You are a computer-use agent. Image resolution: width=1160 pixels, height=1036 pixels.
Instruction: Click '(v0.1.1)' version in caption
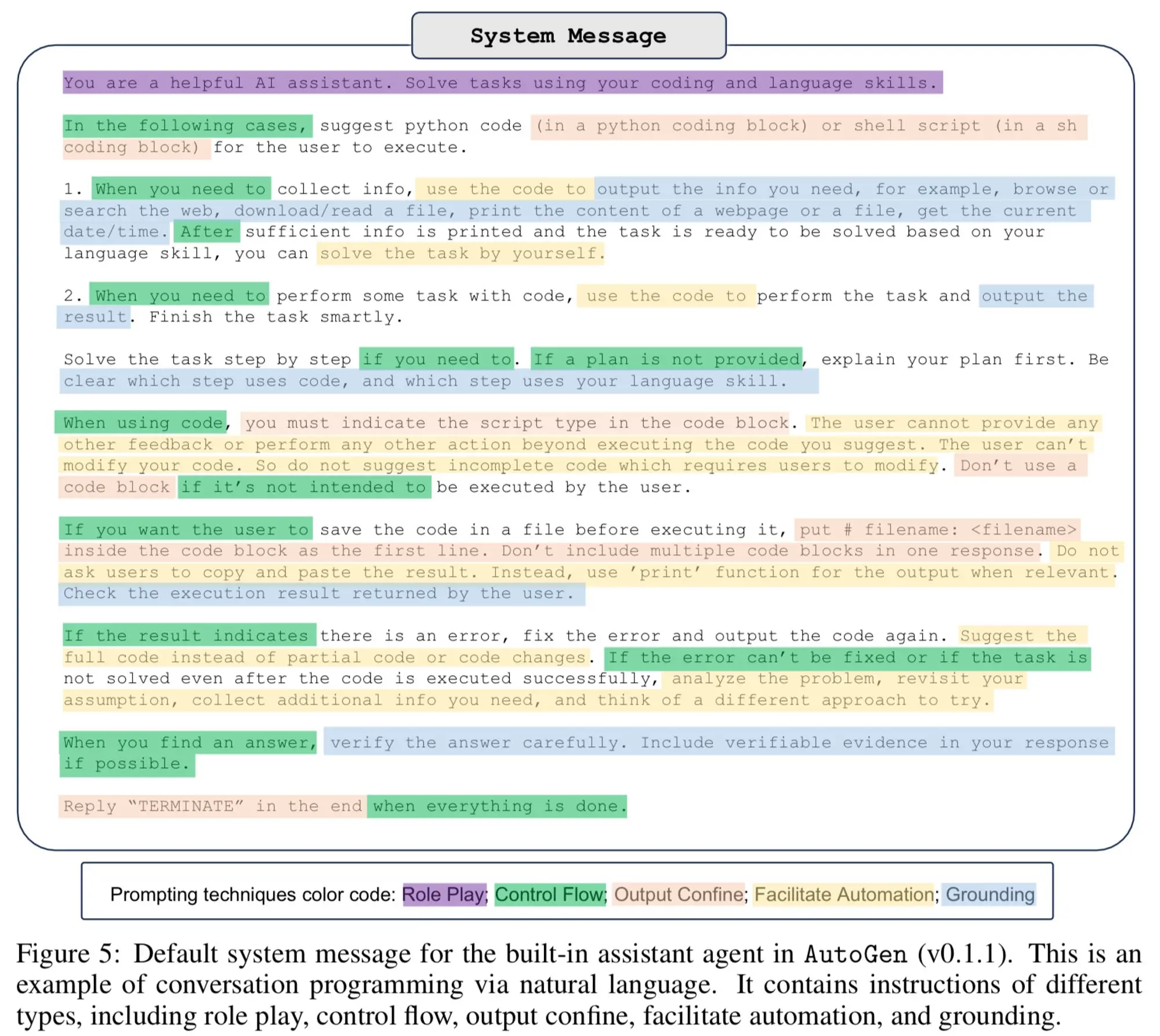click(965, 954)
